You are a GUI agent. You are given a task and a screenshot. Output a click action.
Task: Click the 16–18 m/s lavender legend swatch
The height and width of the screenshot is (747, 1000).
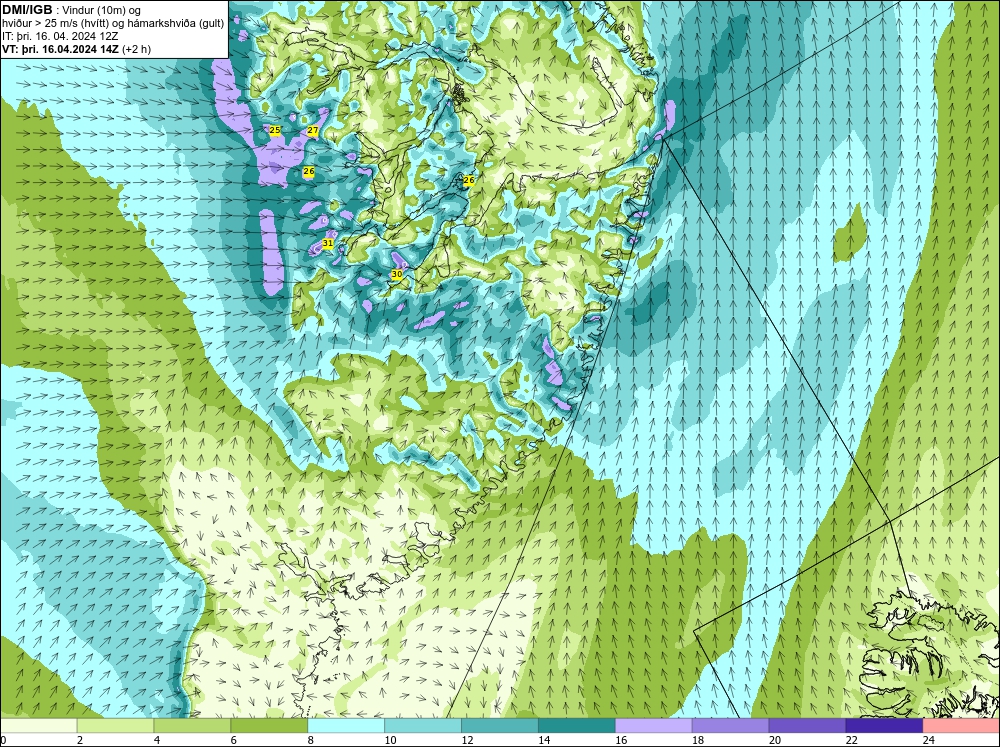[x=654, y=725]
